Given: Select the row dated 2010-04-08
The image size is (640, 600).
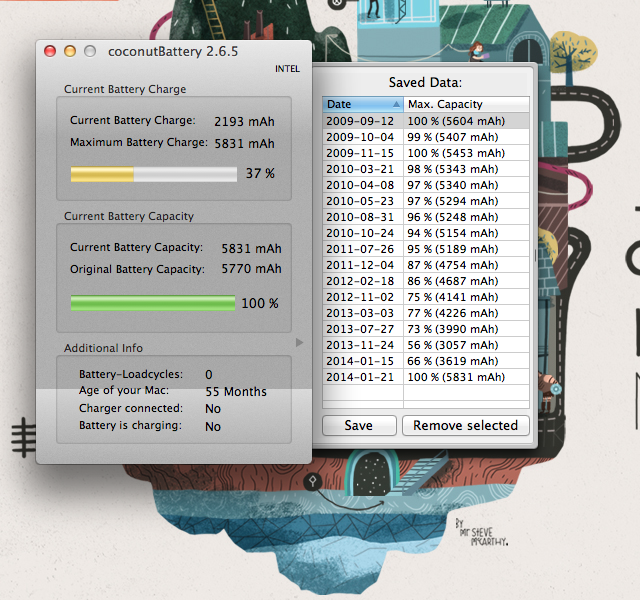Looking at the screenshot, I should point(426,185).
